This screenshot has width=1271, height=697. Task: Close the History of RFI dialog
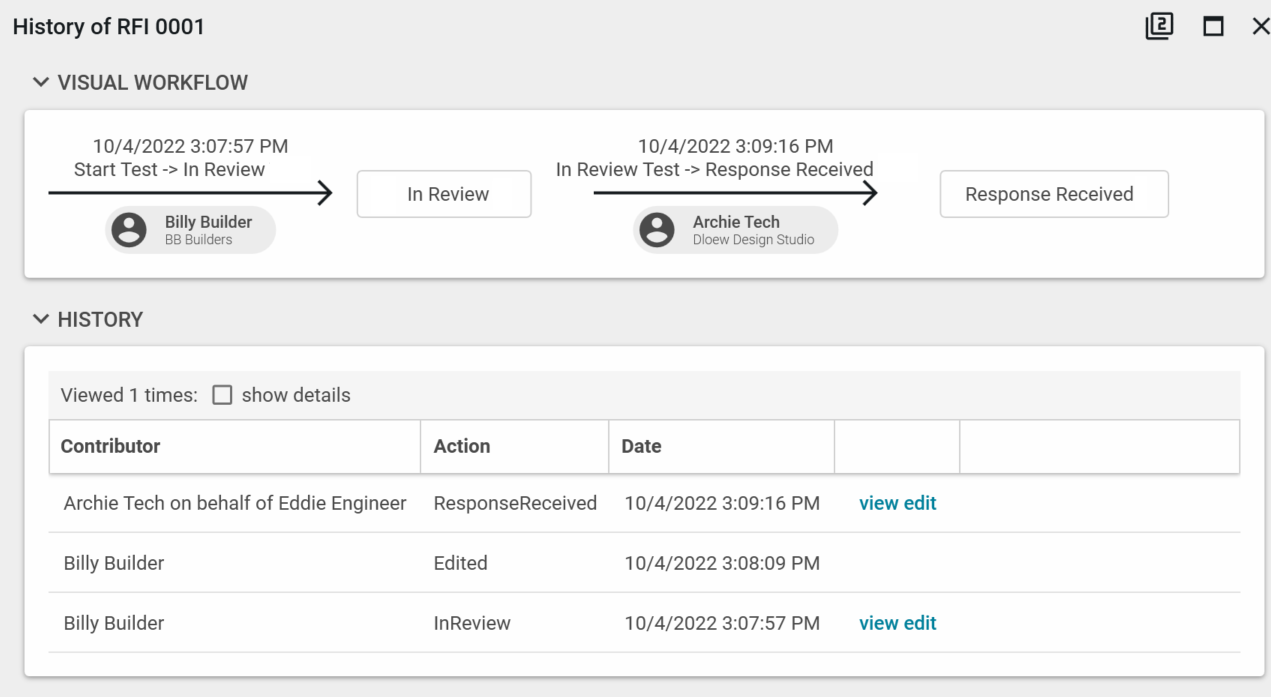1259,27
